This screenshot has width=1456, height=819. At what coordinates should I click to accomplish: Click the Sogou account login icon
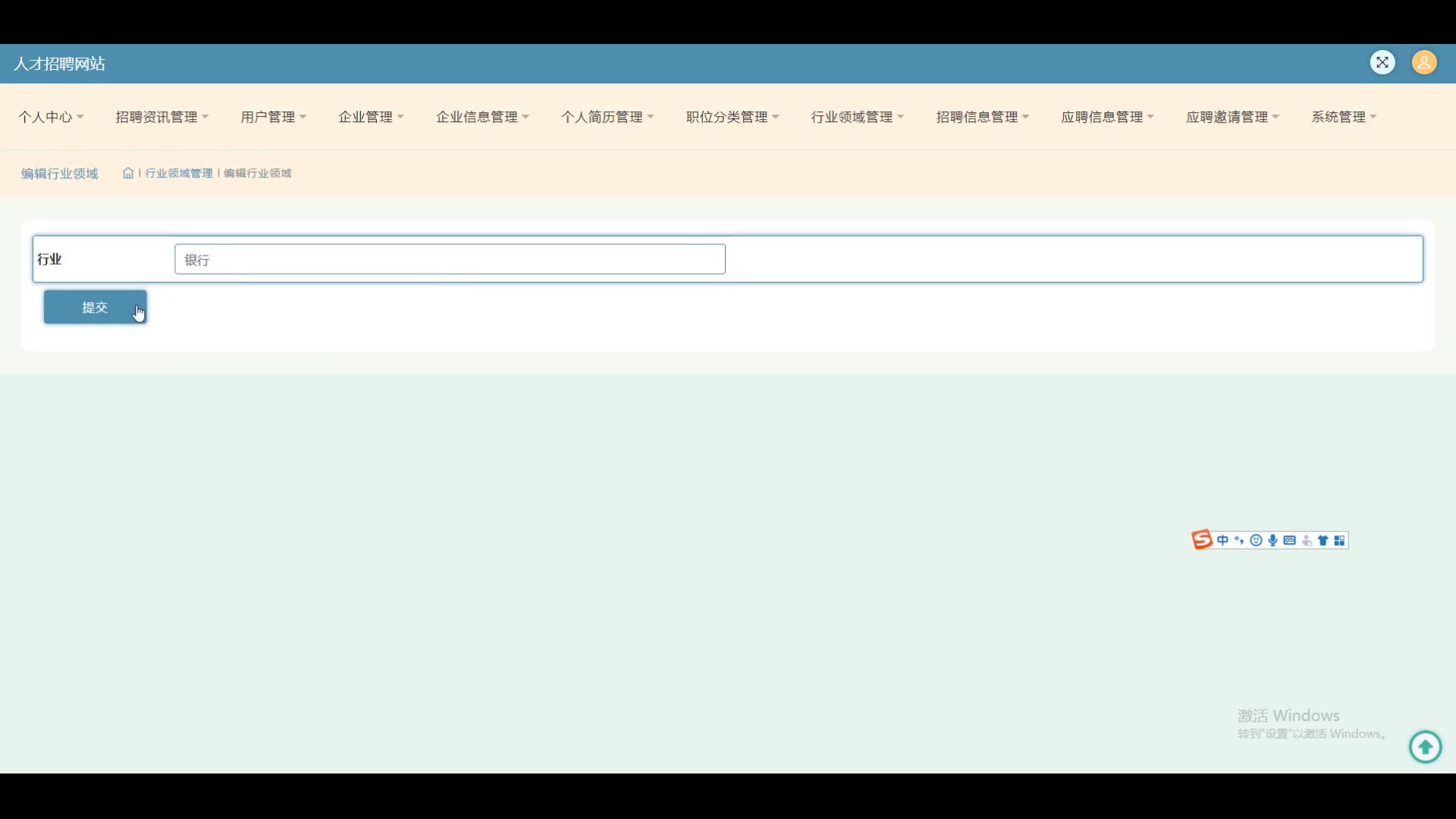point(1307,540)
